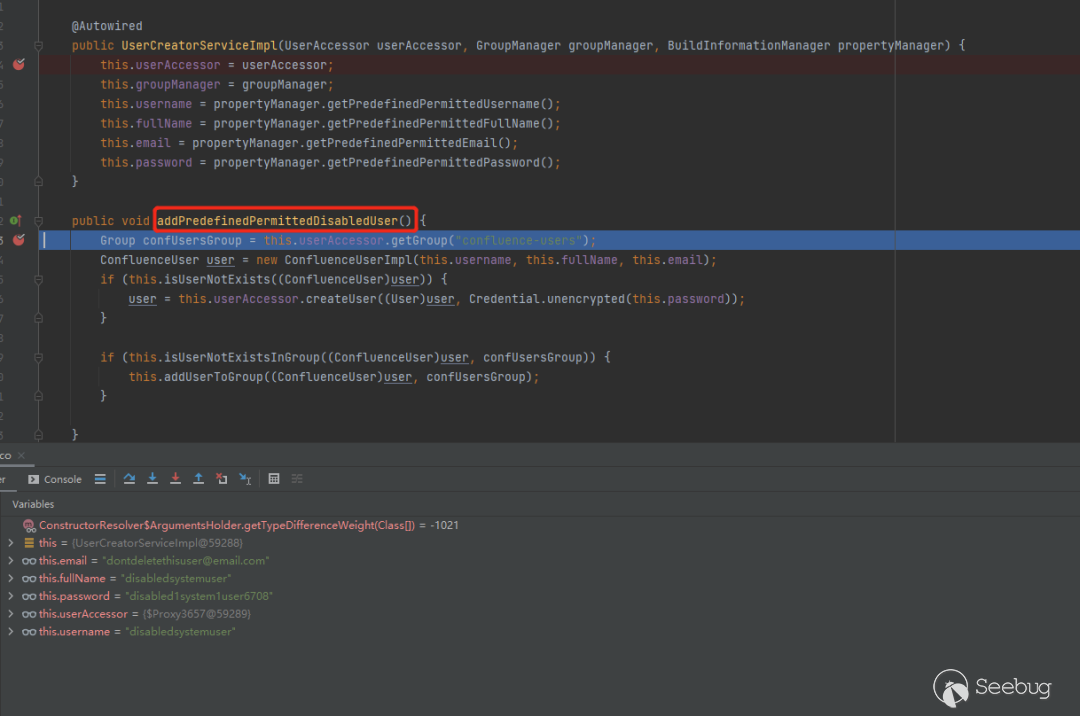This screenshot has height=716, width=1080.
Task: Expand the 'this' variable node
Action: (10, 543)
